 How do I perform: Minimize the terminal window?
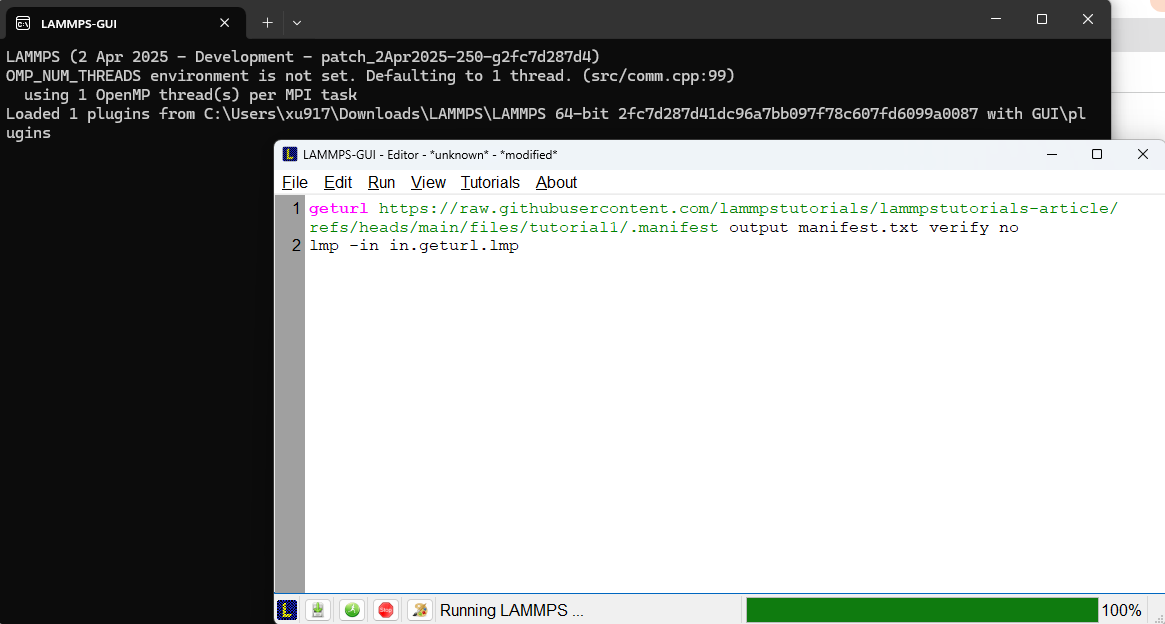pyautogui.click(x=996, y=20)
